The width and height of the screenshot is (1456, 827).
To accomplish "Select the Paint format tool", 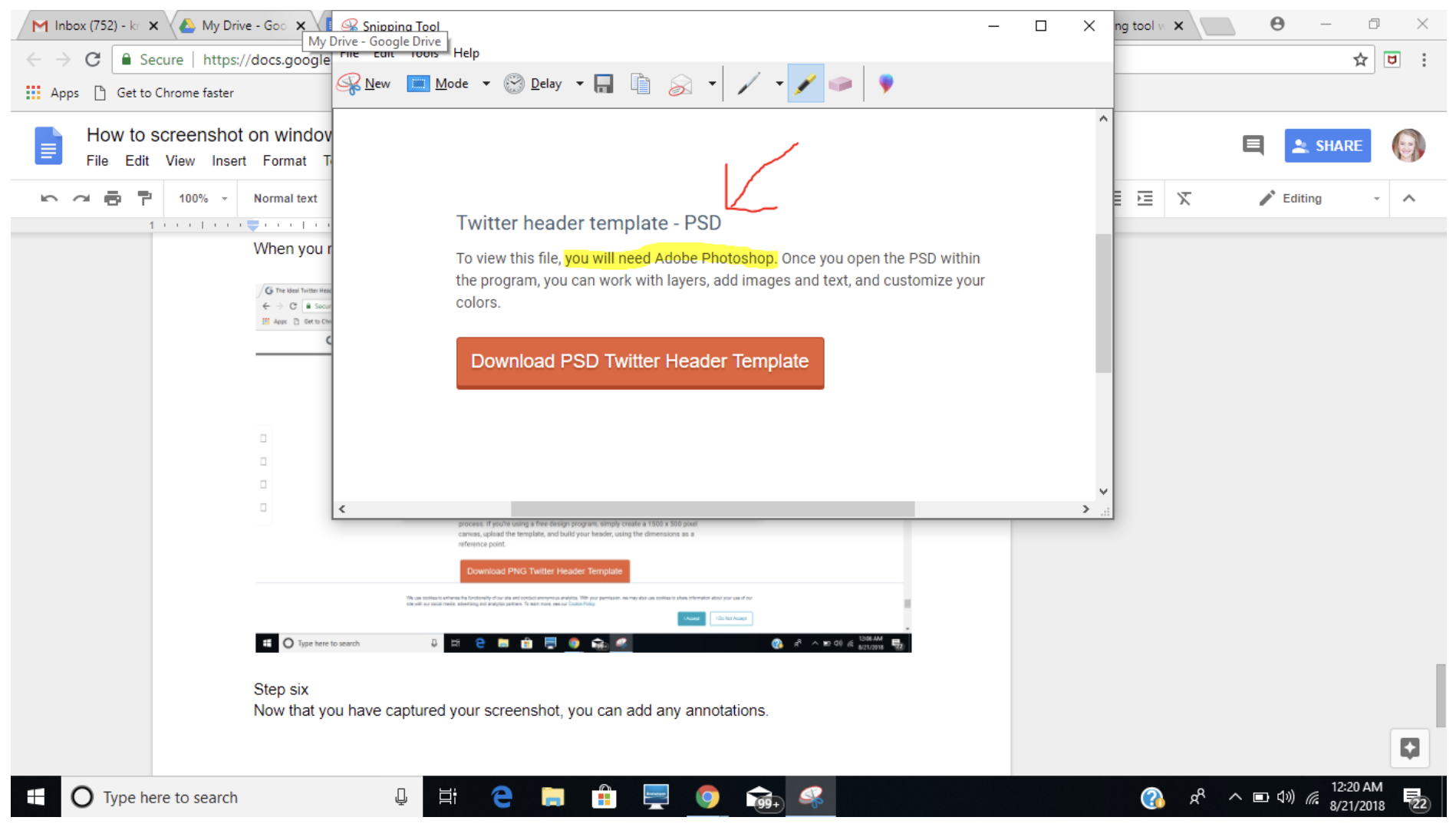I will tap(145, 198).
